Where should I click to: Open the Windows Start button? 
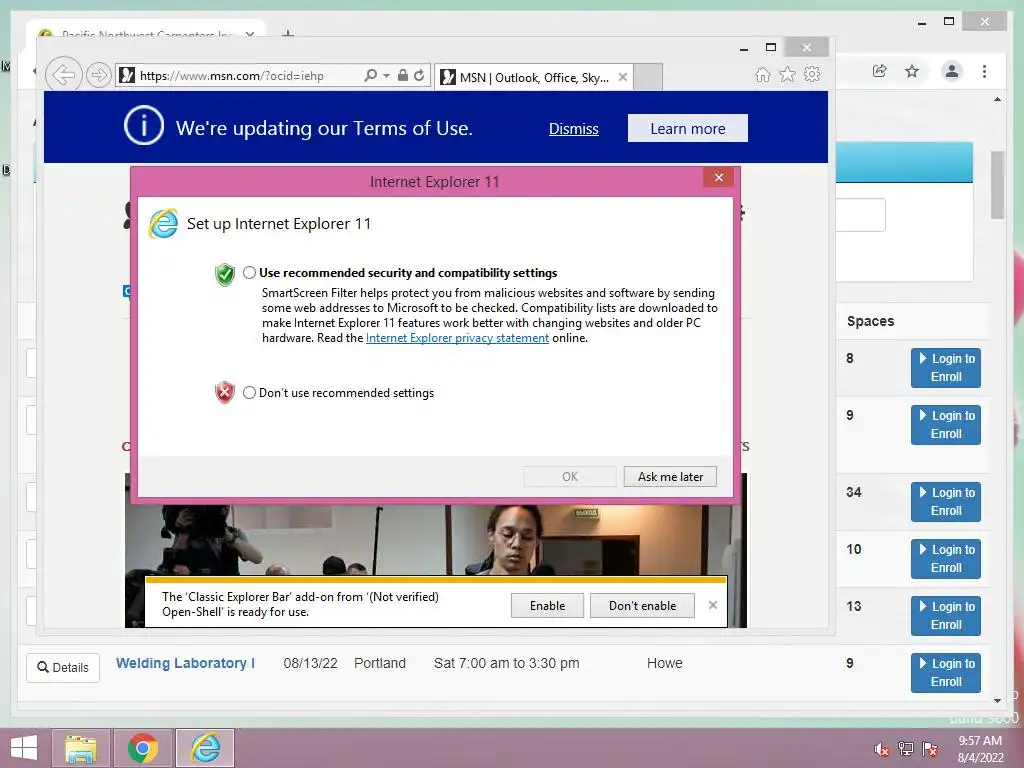[24, 748]
